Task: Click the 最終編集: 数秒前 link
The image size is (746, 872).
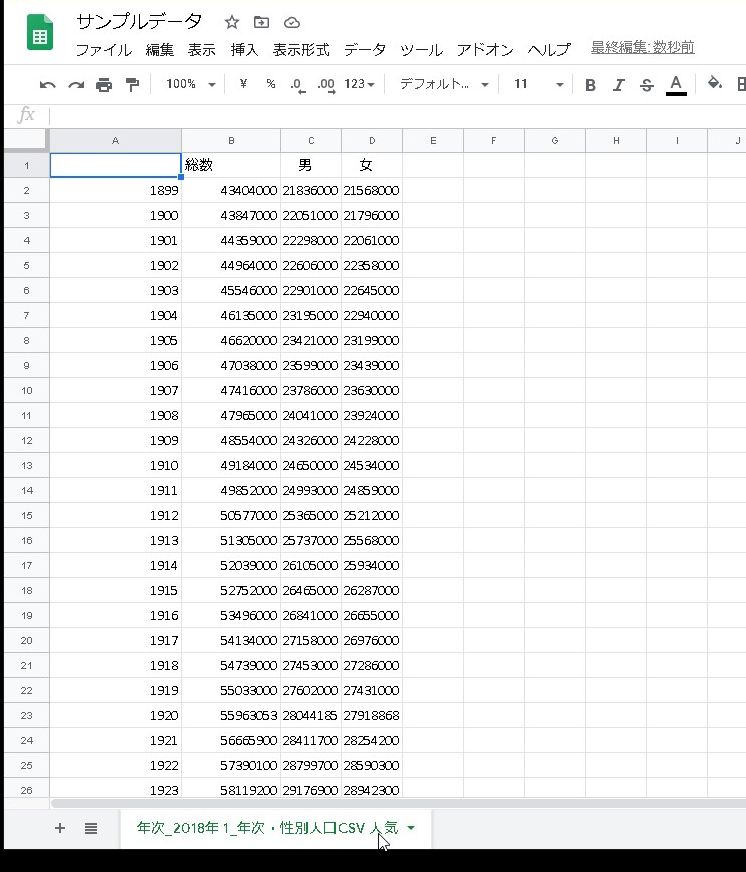Action: coord(642,47)
